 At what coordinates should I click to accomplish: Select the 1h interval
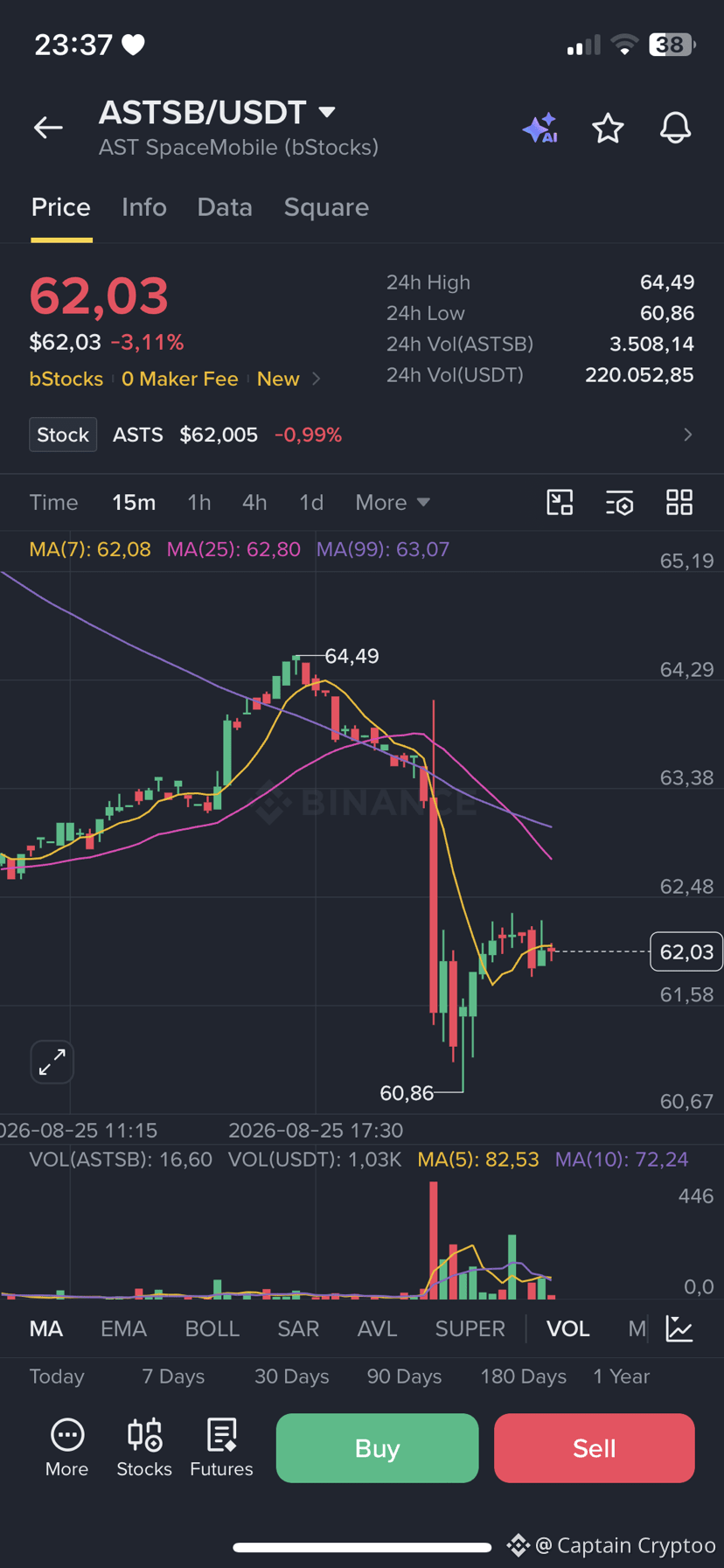[199, 502]
